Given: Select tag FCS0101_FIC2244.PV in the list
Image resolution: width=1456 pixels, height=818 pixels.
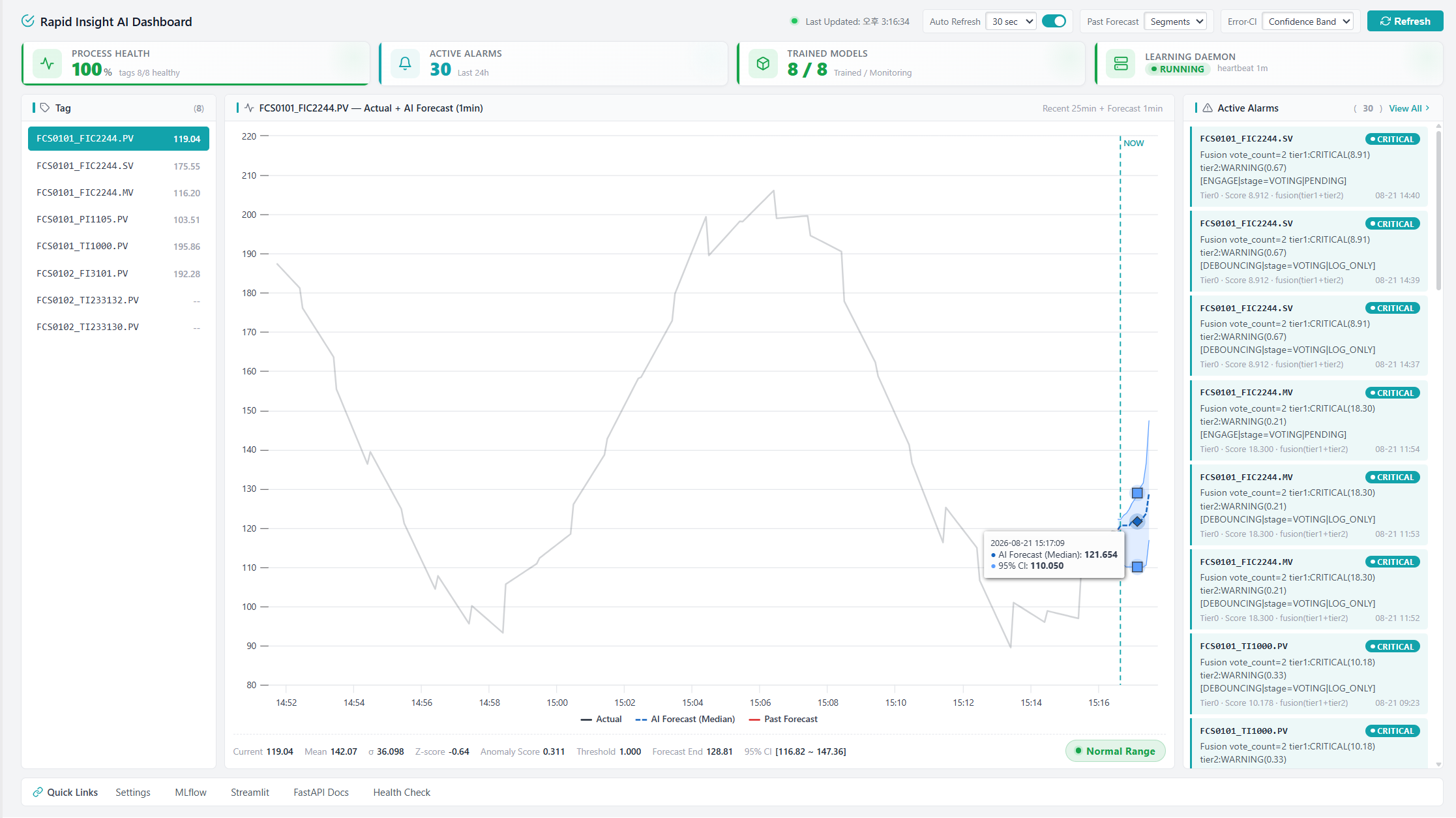Looking at the screenshot, I should (x=119, y=139).
